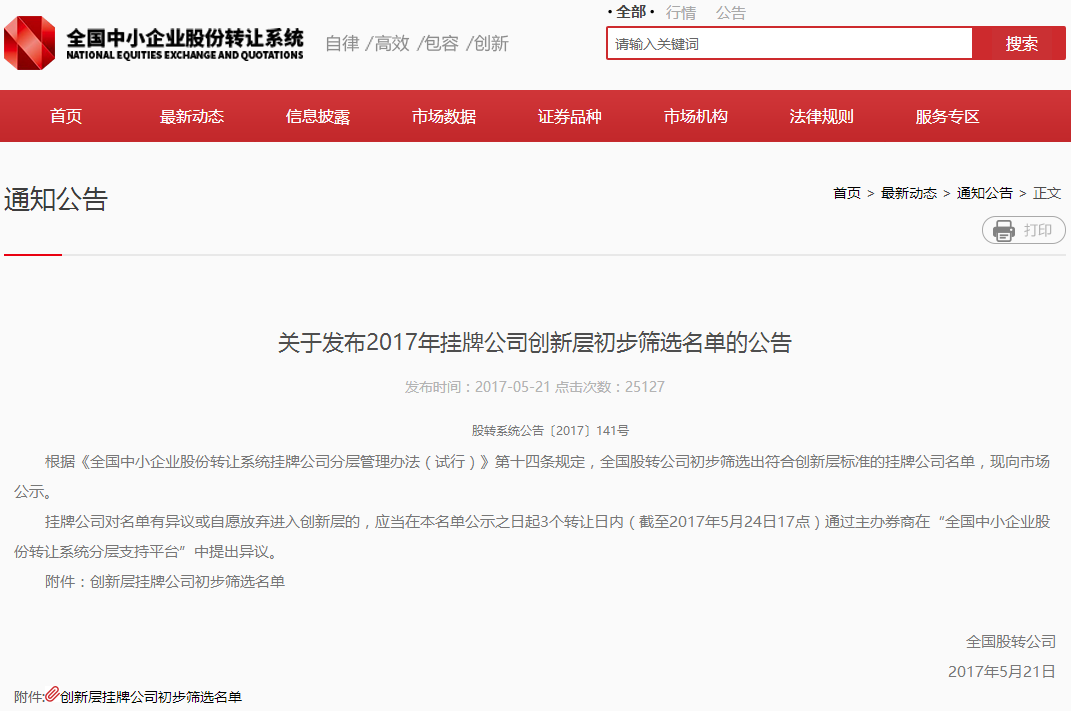
Task: Open the 市场数据 menu
Action: pos(443,115)
